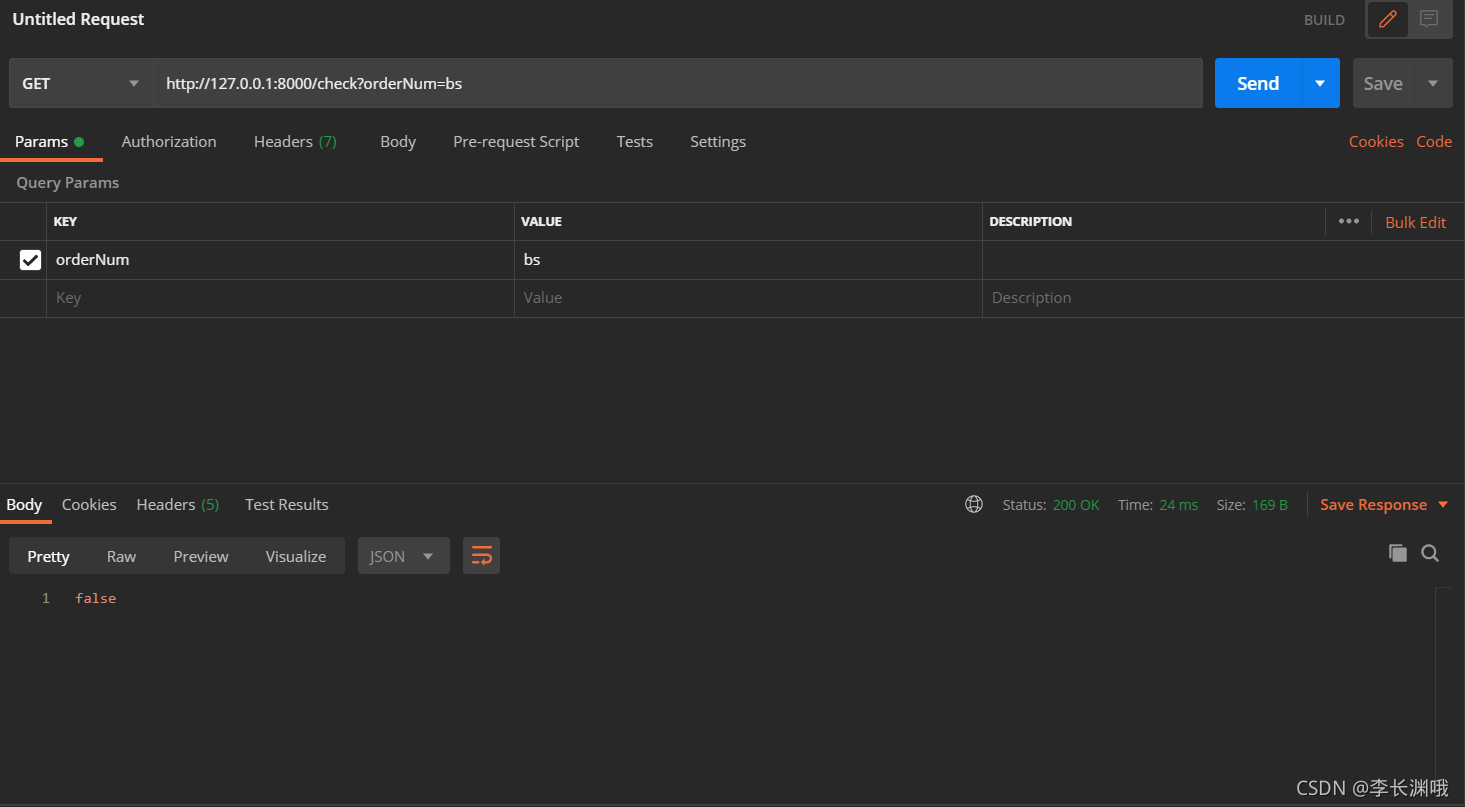Switch to the Authorization tab
Image resolution: width=1465 pixels, height=807 pixels.
169,142
